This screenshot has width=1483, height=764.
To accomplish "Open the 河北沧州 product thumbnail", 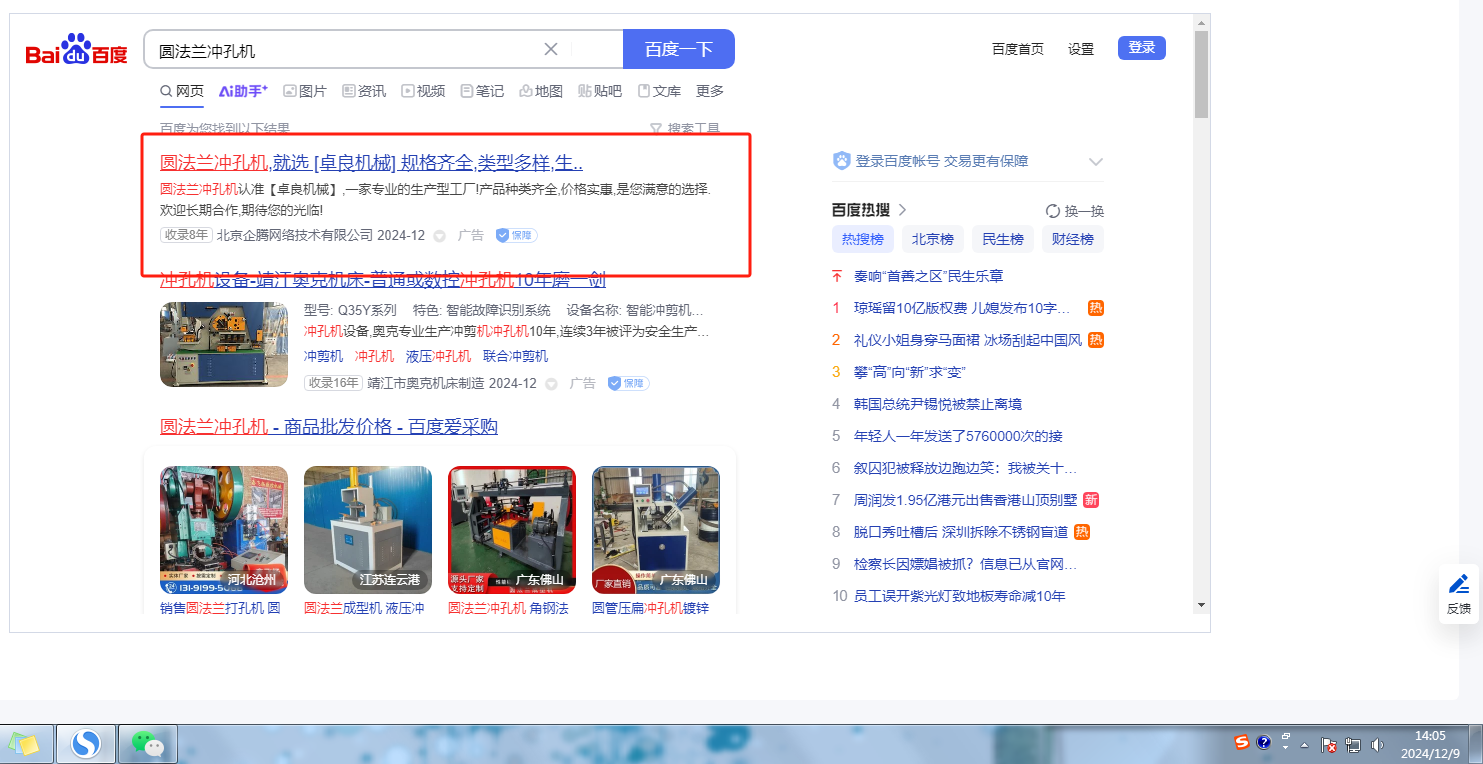I will [224, 530].
